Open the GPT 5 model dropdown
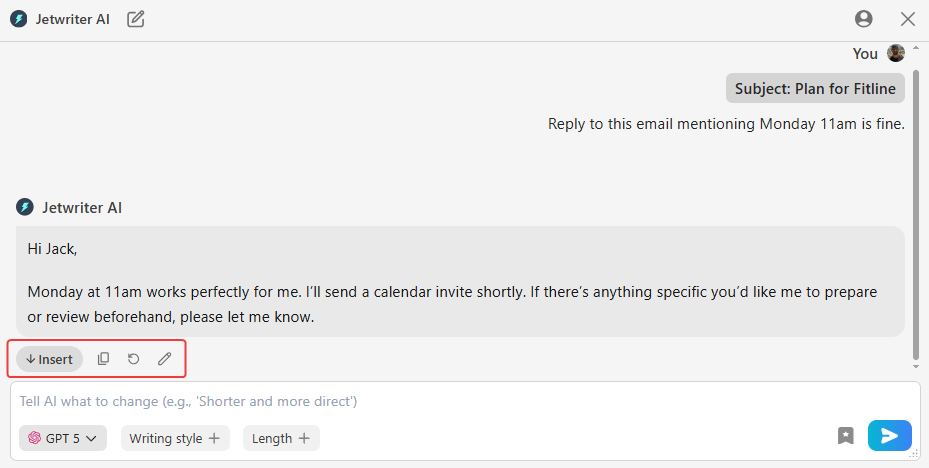The width and height of the screenshot is (929, 468). click(x=63, y=438)
